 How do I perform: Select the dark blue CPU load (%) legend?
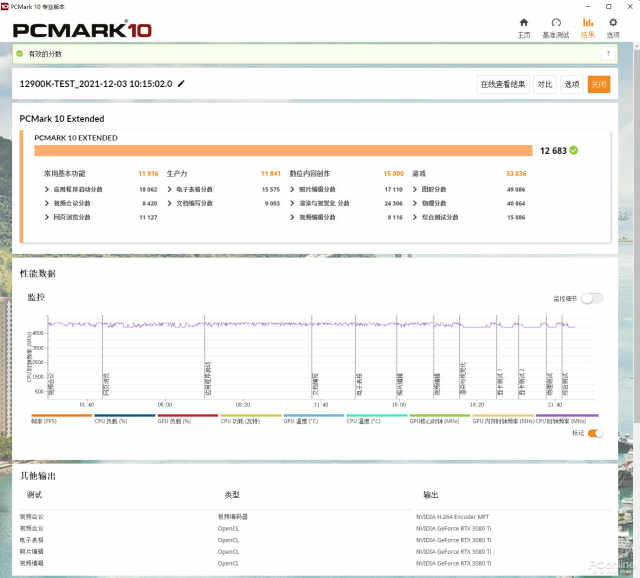click(125, 419)
